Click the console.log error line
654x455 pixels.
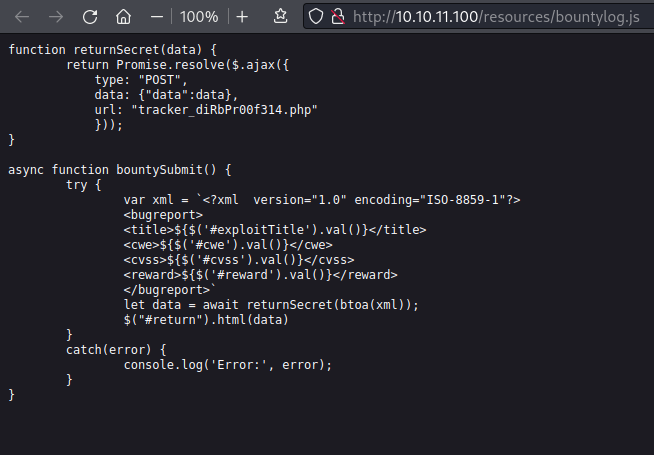point(228,365)
